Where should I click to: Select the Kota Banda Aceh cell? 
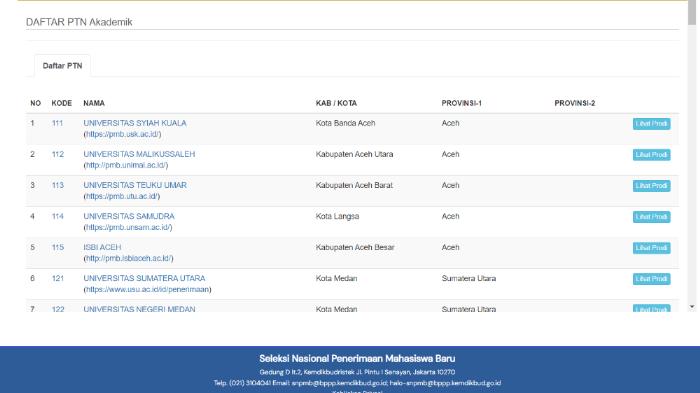point(346,123)
